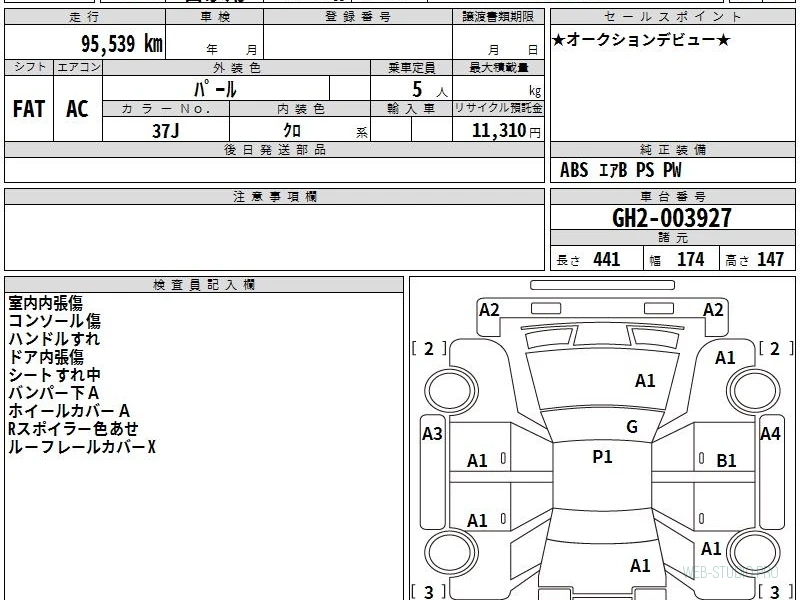Select the inspector note バンパー下A
Image resolution: width=800 pixels, height=600 pixels.
[x=54, y=393]
